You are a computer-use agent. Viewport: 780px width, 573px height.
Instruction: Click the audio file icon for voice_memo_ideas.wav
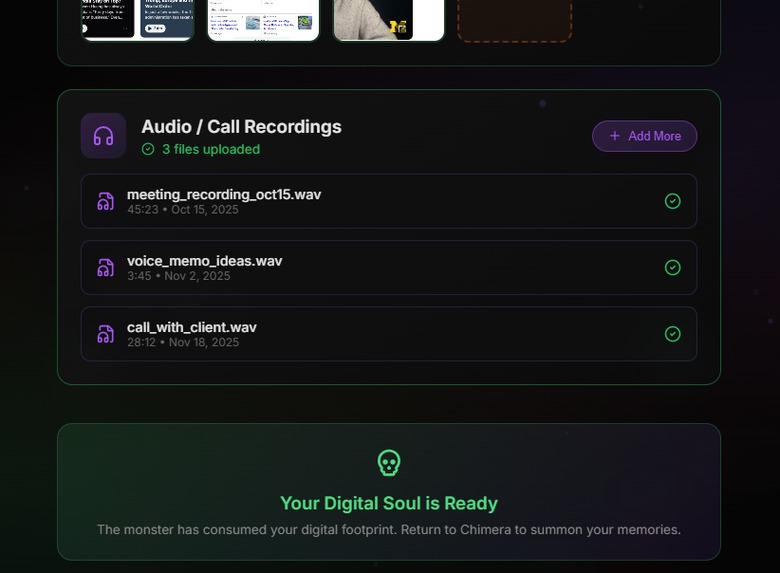point(105,268)
